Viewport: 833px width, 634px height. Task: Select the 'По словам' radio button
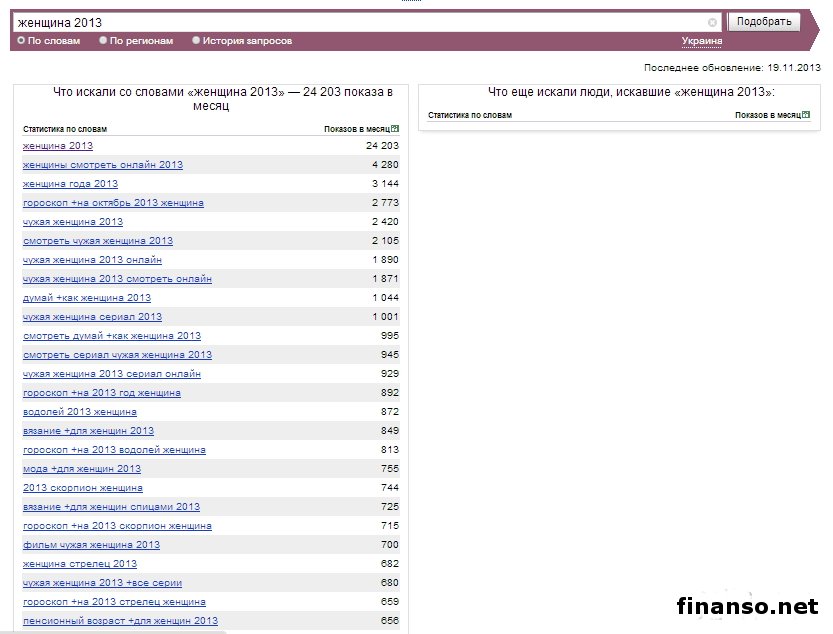[x=21, y=41]
